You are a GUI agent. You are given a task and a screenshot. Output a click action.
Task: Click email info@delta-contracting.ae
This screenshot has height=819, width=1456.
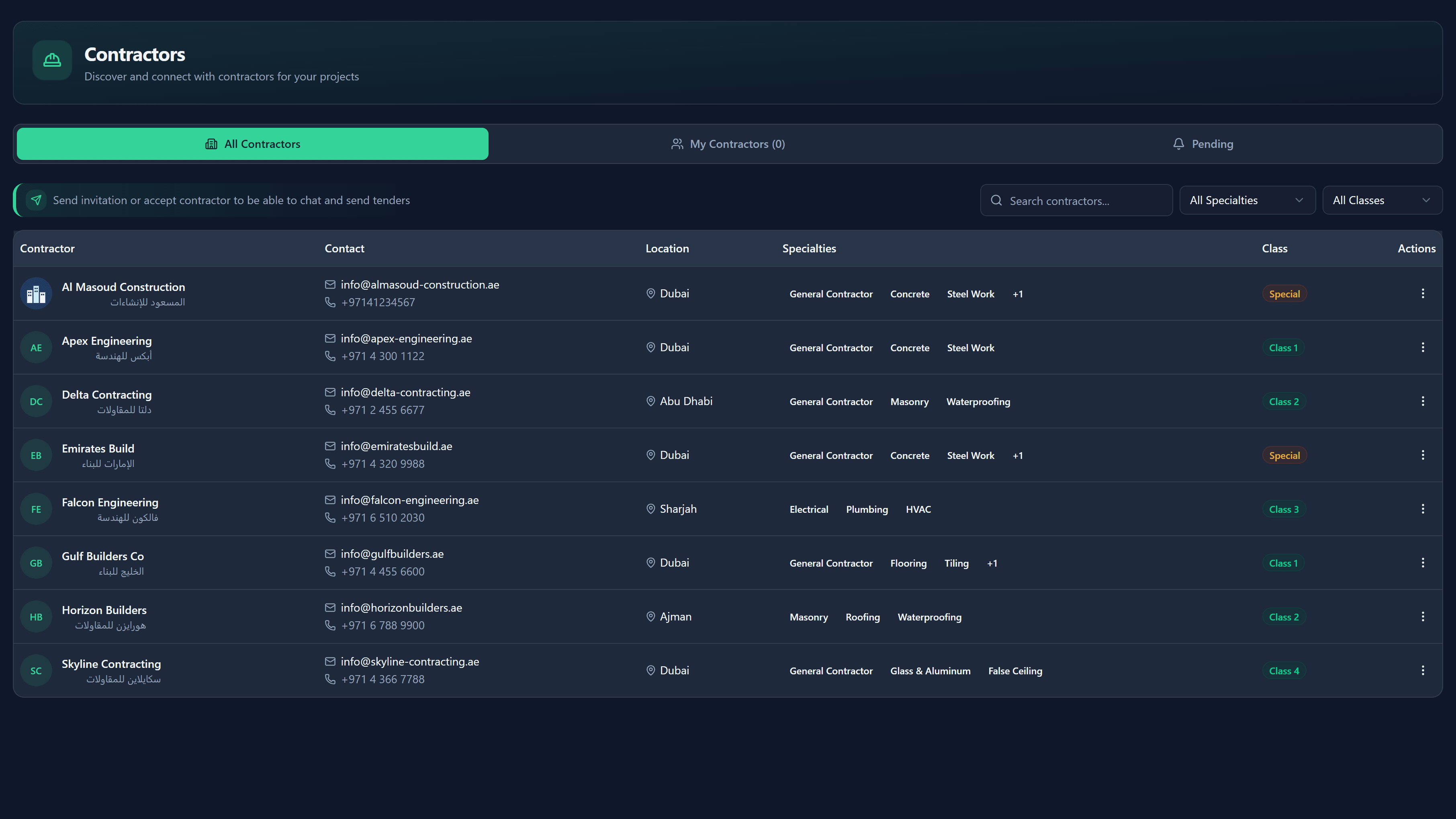[405, 392]
